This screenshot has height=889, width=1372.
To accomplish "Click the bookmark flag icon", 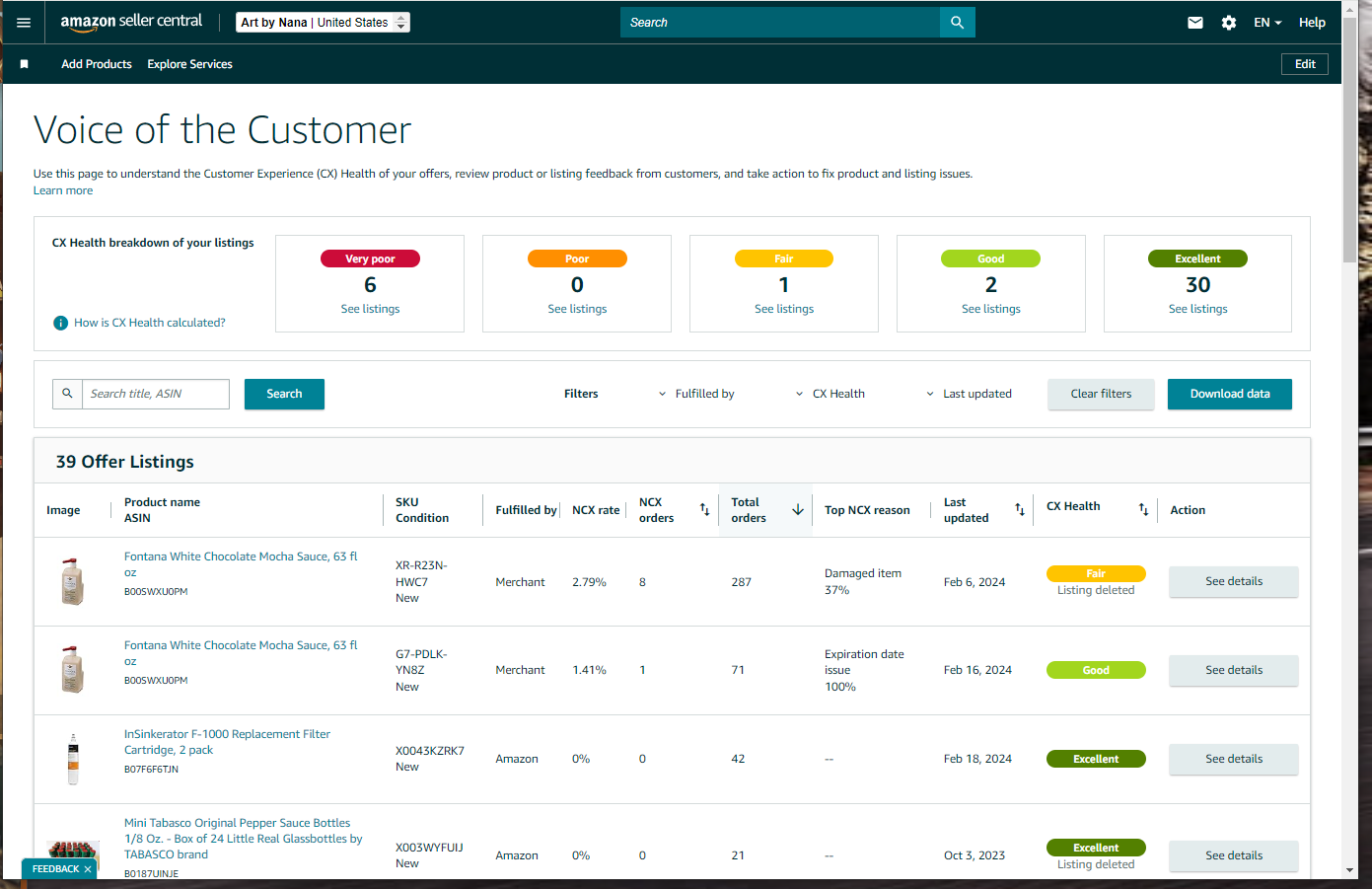I will [x=25, y=64].
